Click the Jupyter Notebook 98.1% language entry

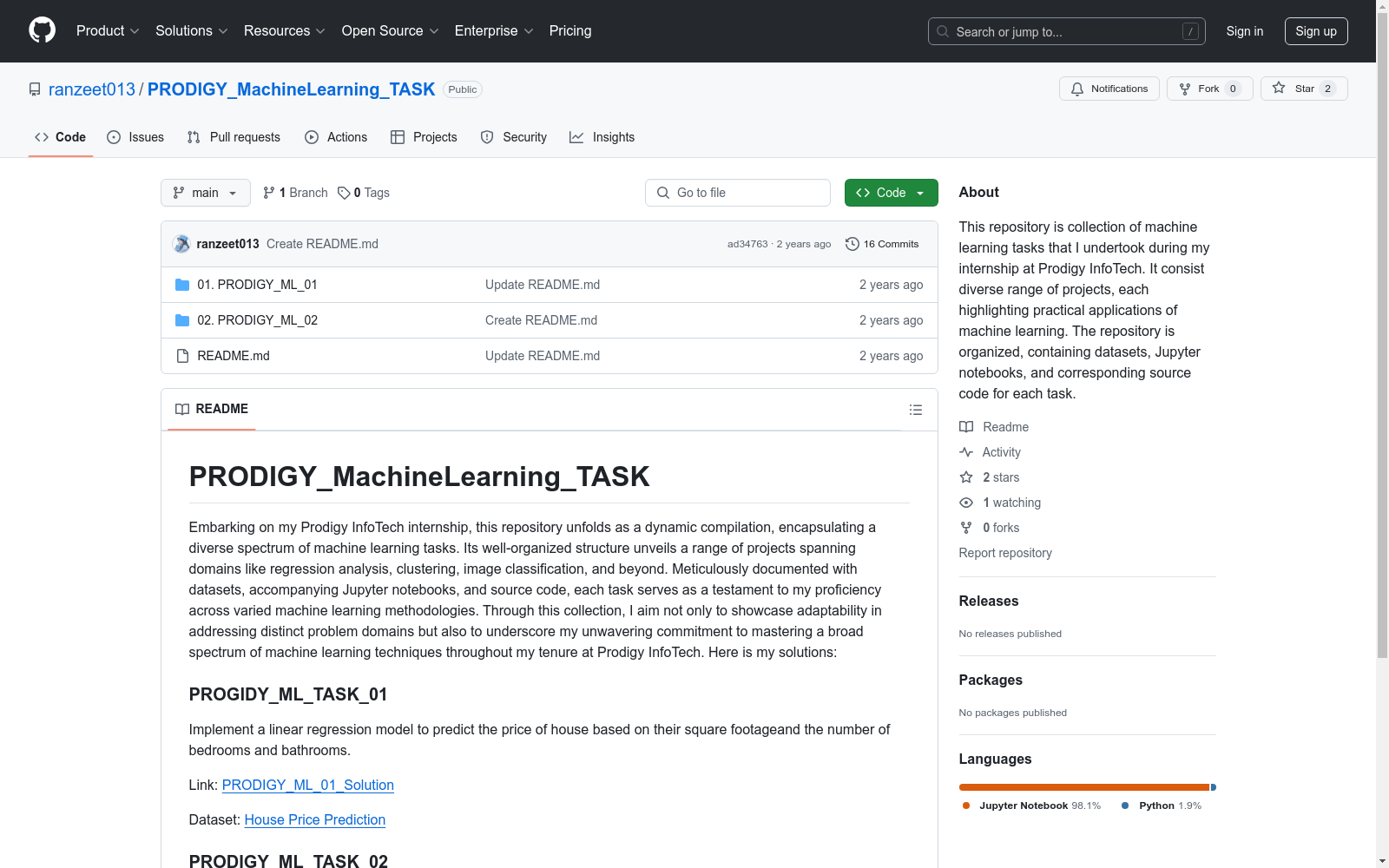pyautogui.click(x=1031, y=806)
